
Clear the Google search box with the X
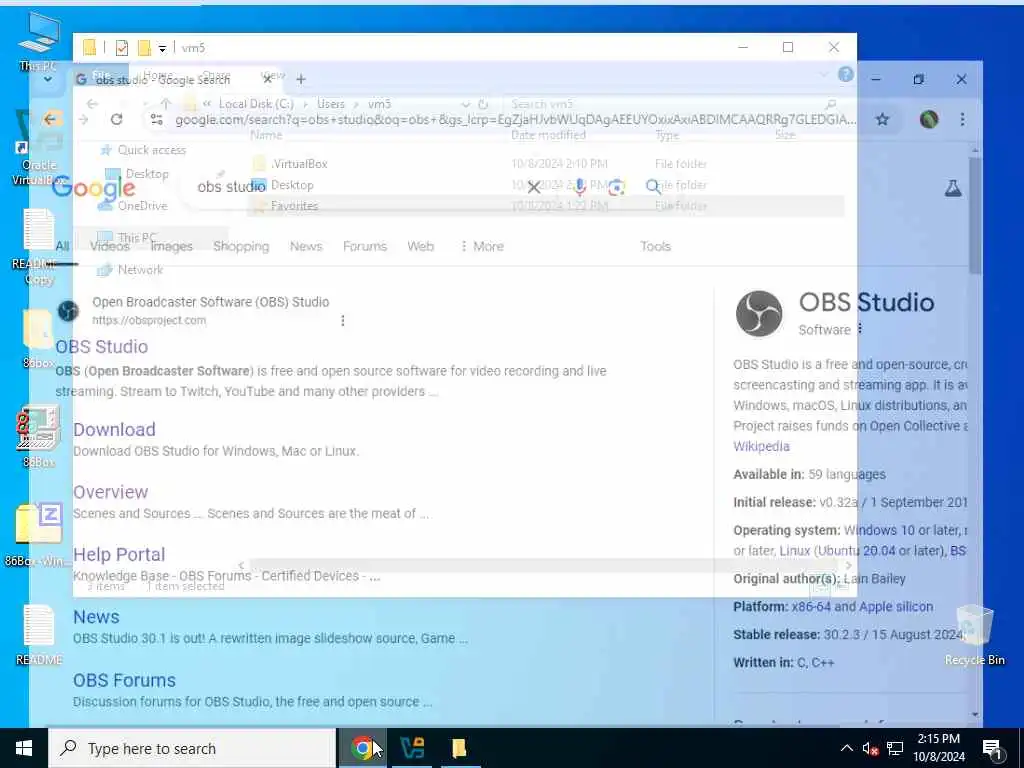pyautogui.click(x=534, y=187)
